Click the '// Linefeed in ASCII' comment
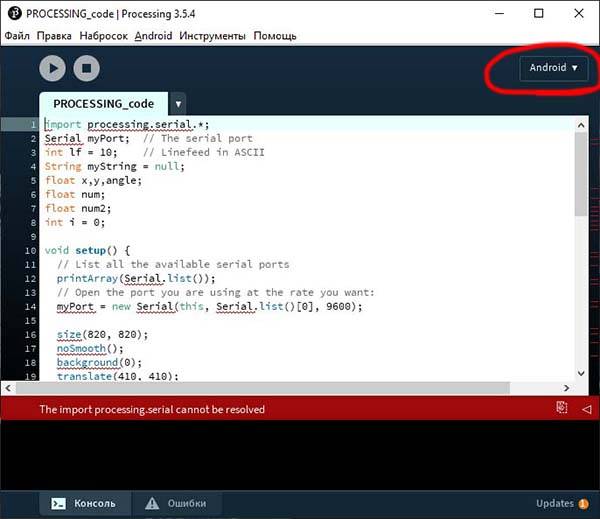 [204, 152]
